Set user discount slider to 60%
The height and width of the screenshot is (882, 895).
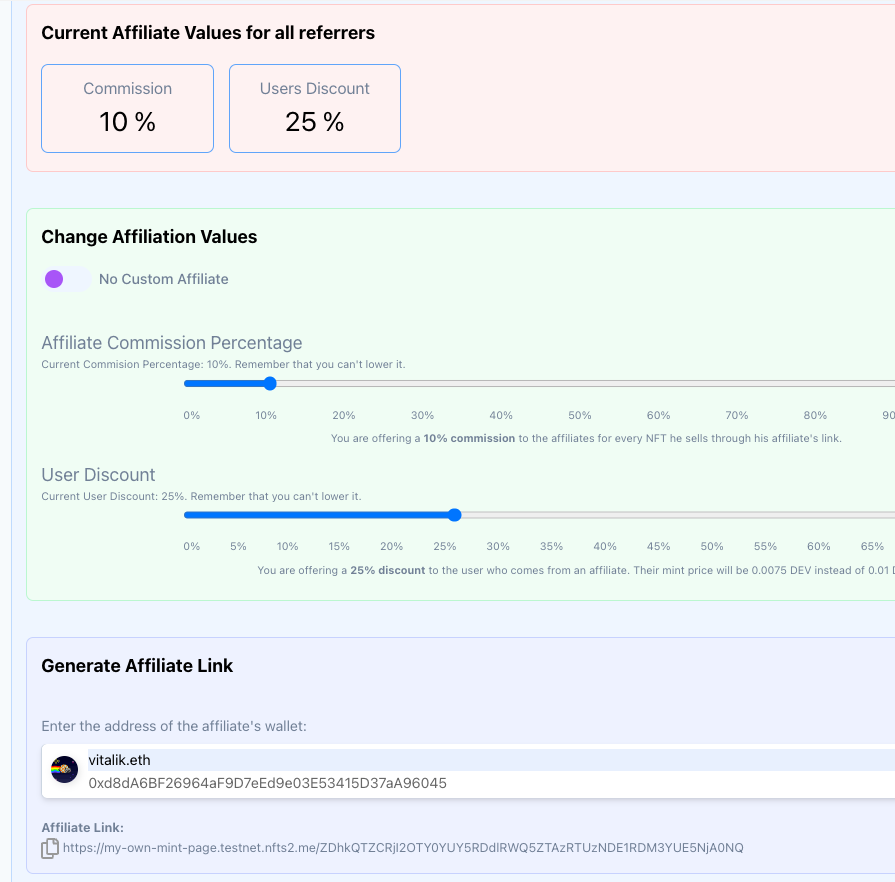(819, 515)
